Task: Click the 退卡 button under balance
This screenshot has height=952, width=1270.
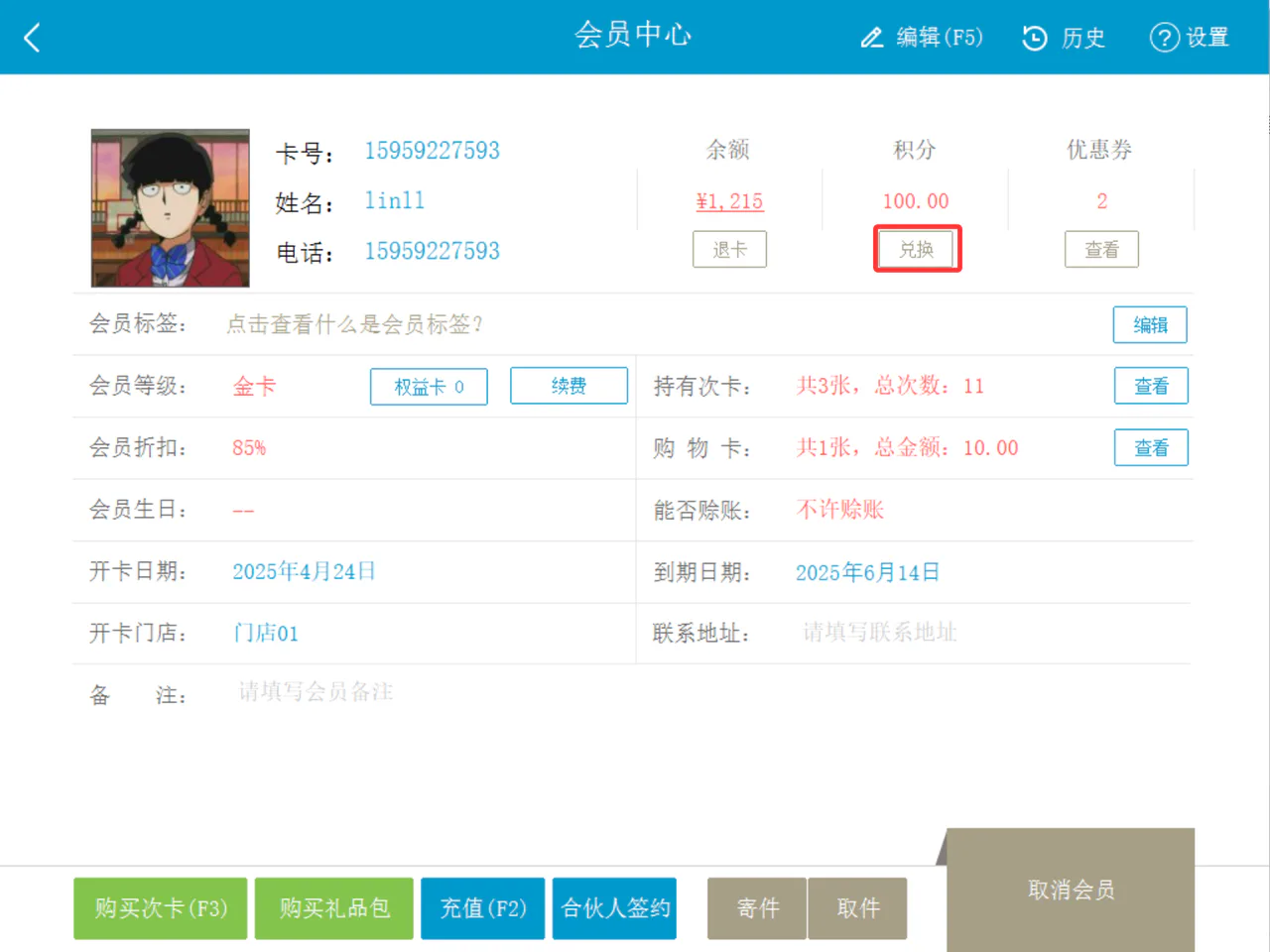Action: click(729, 250)
